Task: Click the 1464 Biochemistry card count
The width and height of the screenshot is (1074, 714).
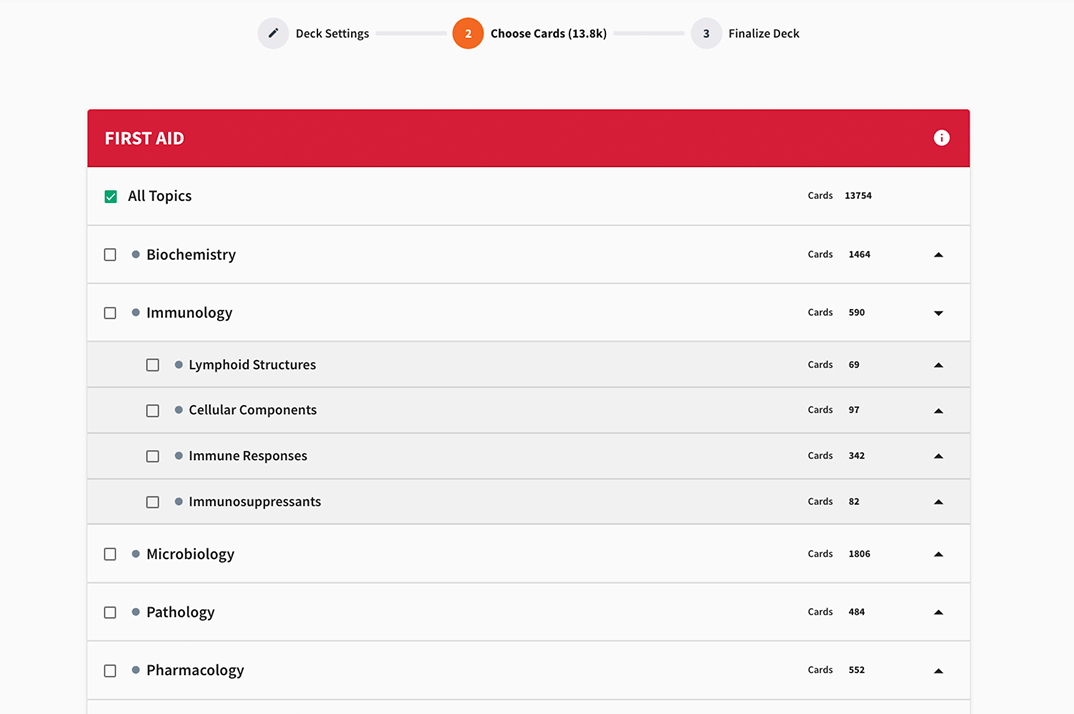Action: tap(859, 254)
